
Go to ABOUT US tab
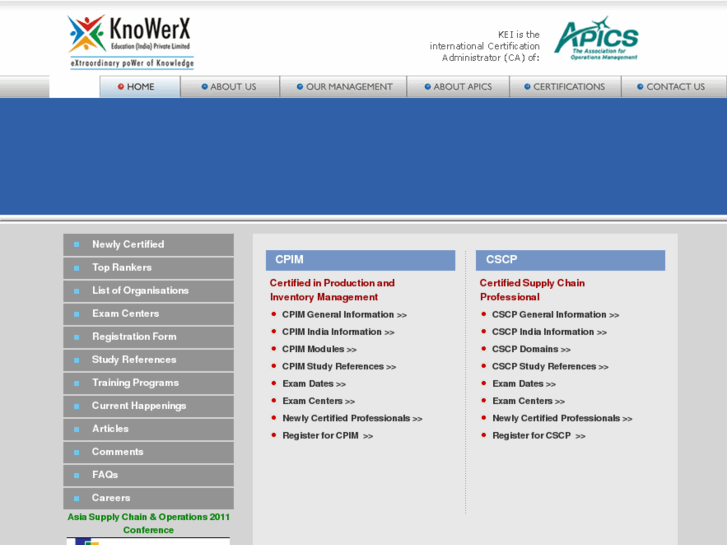tap(230, 87)
